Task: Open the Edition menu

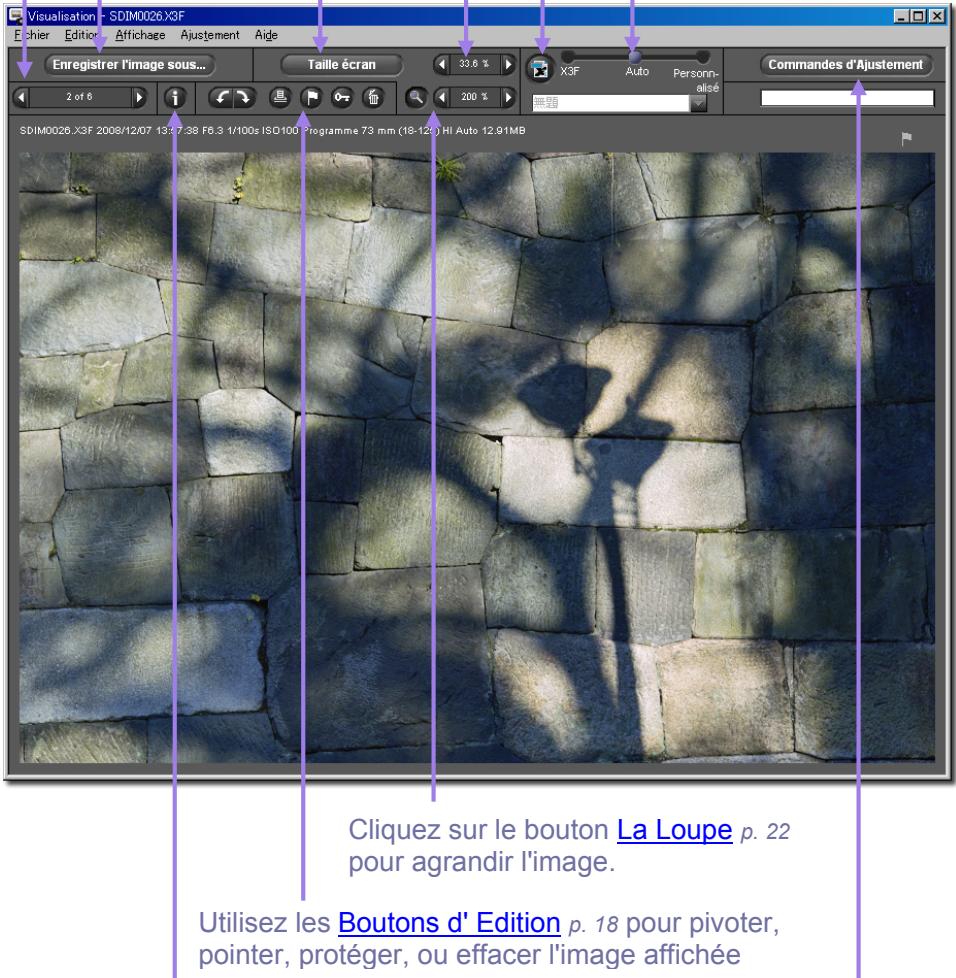Action: [81, 35]
